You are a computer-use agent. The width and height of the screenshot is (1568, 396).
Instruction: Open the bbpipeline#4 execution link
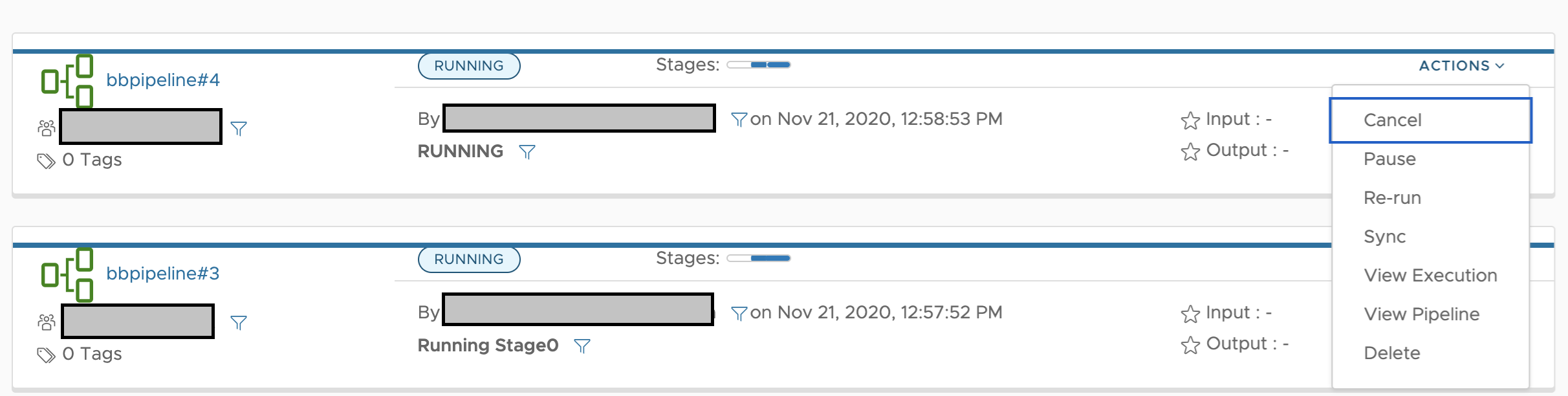coord(163,80)
